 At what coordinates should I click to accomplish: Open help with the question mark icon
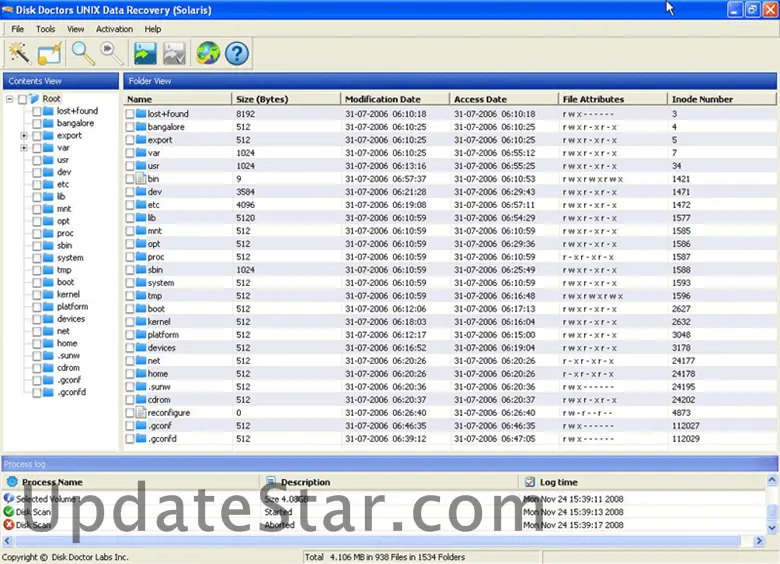237,53
